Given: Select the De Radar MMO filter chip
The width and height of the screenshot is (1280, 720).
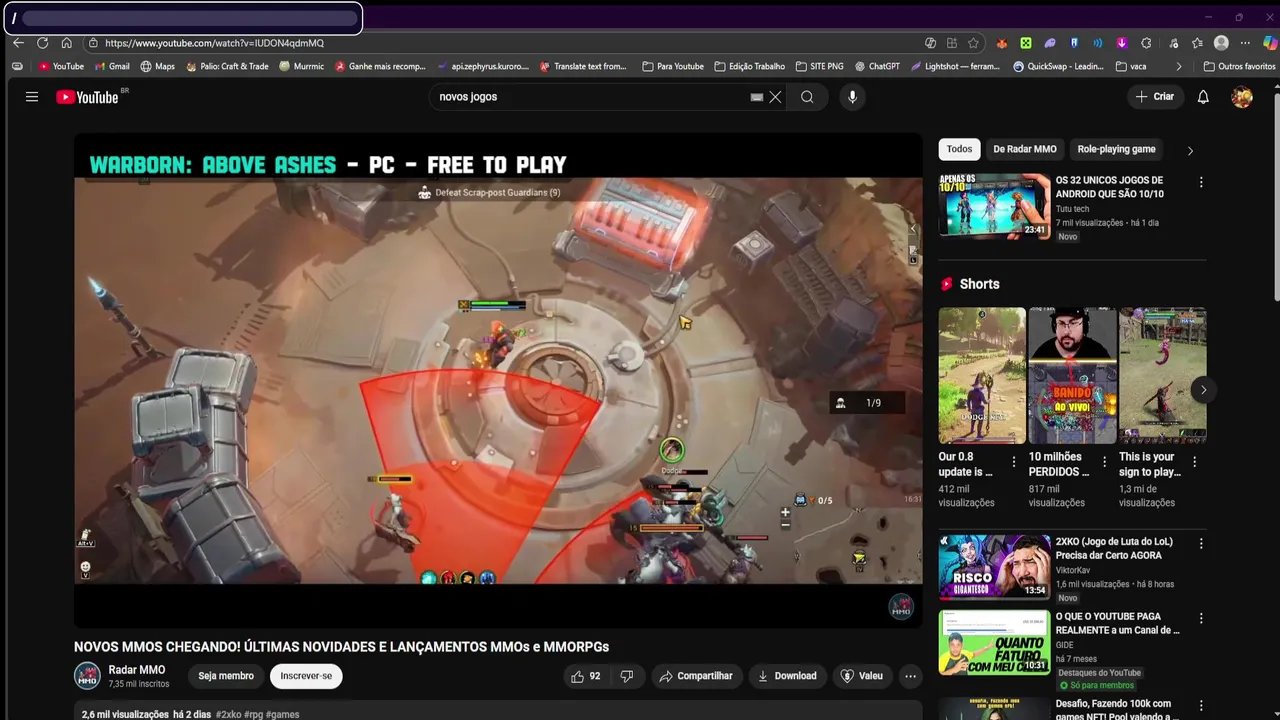Looking at the screenshot, I should [x=1024, y=149].
